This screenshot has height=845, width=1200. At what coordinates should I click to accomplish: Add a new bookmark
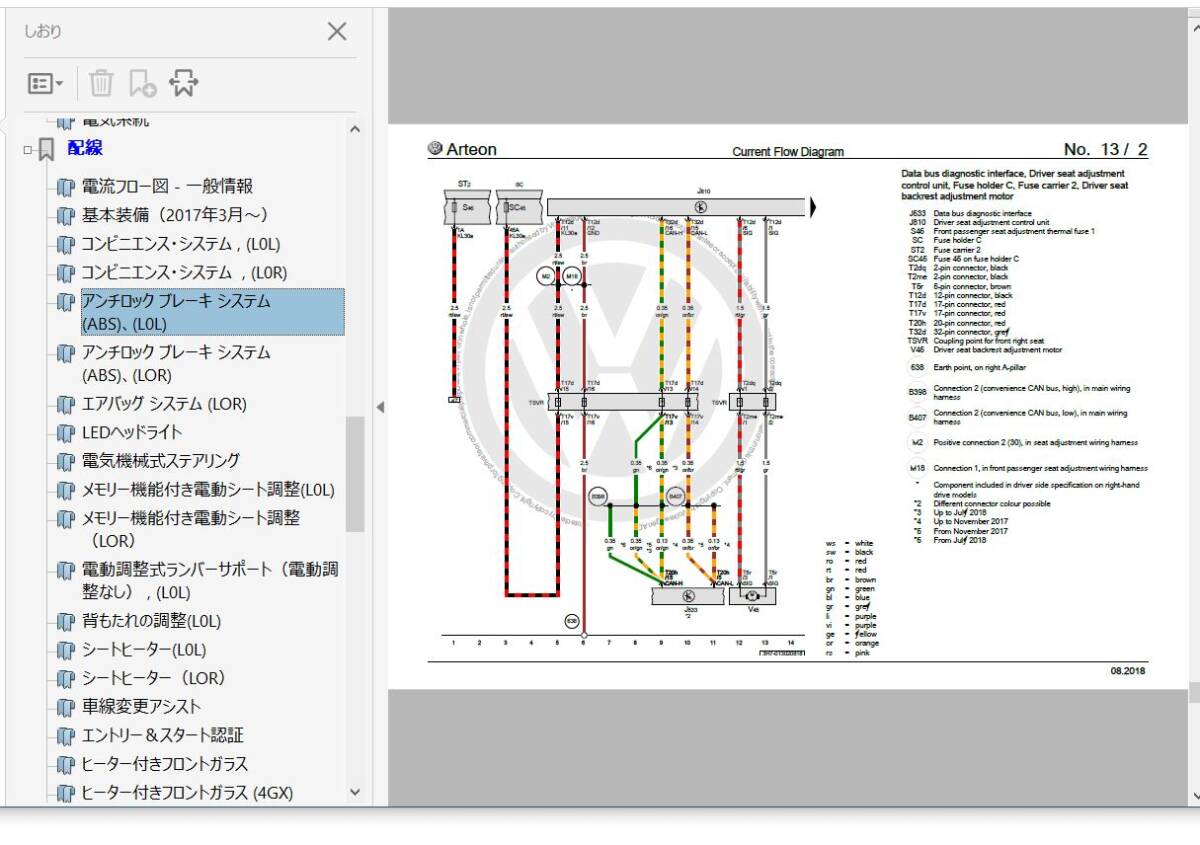coord(142,84)
